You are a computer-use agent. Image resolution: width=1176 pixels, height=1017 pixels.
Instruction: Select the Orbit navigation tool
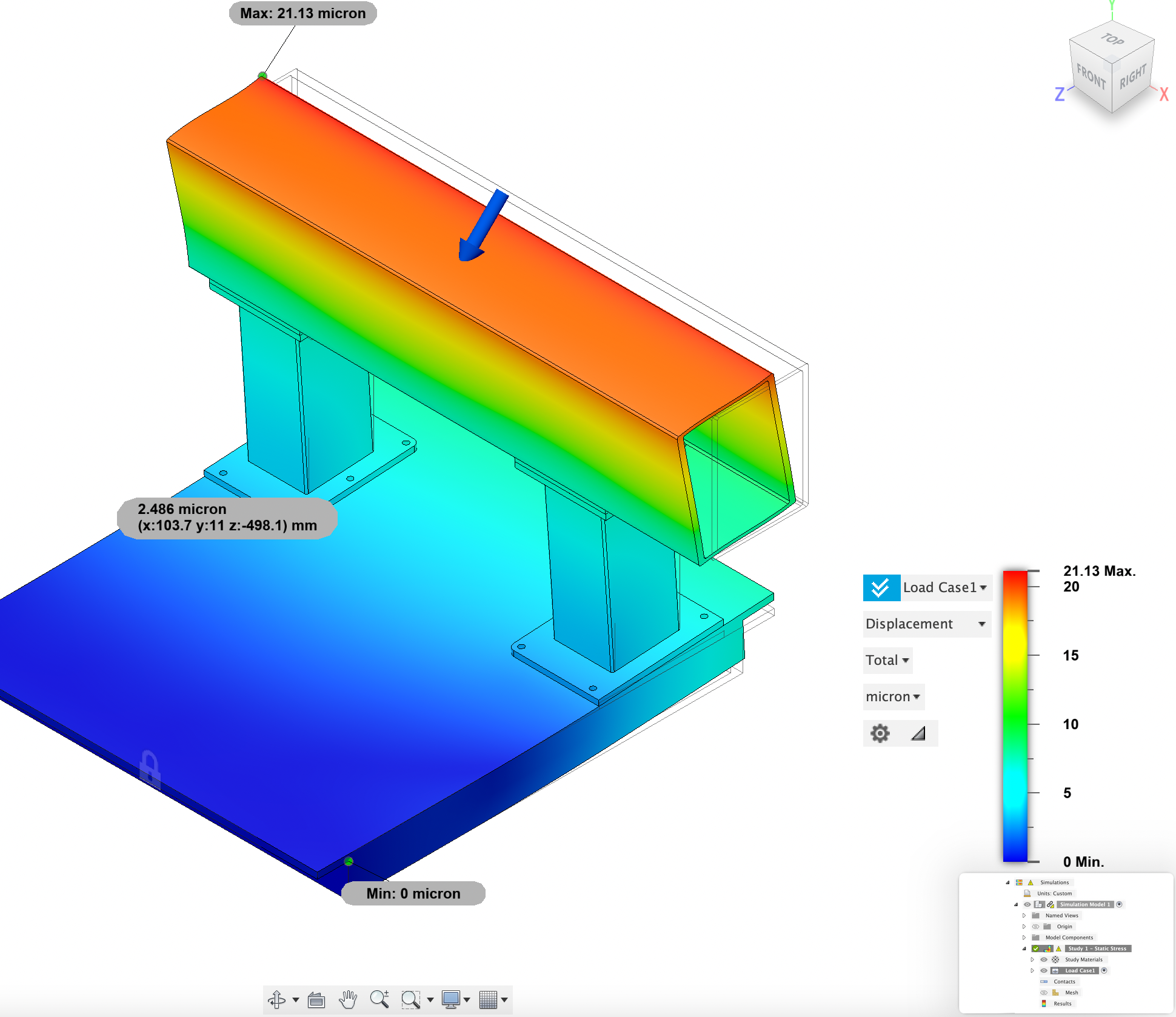click(277, 999)
